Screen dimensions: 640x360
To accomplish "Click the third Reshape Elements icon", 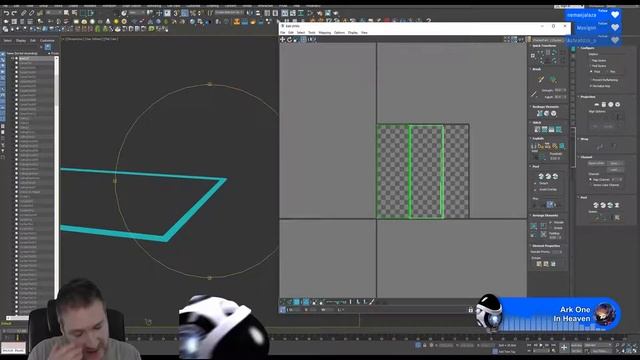I will (x=553, y=113).
